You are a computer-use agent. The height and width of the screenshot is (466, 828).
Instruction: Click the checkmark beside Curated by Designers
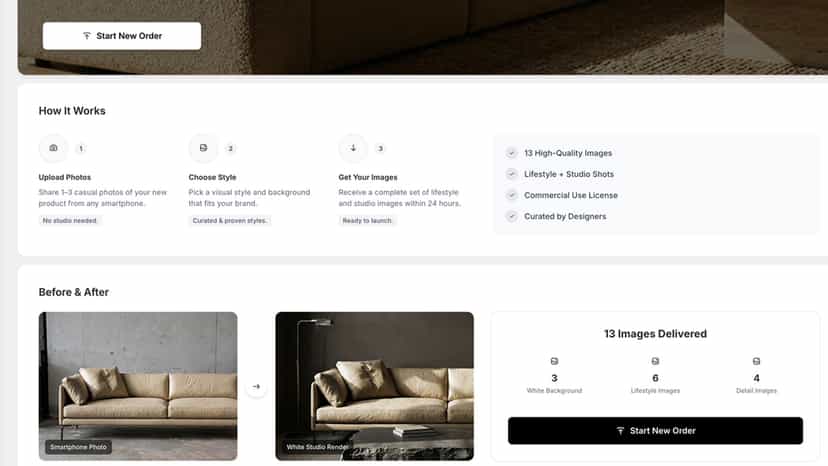(x=511, y=216)
